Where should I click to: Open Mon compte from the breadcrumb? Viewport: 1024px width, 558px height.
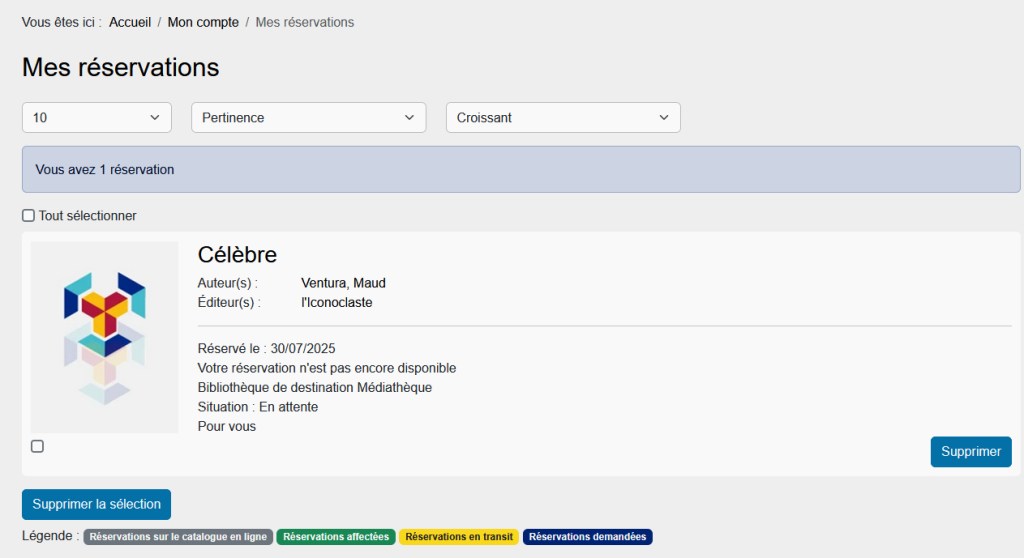[203, 22]
